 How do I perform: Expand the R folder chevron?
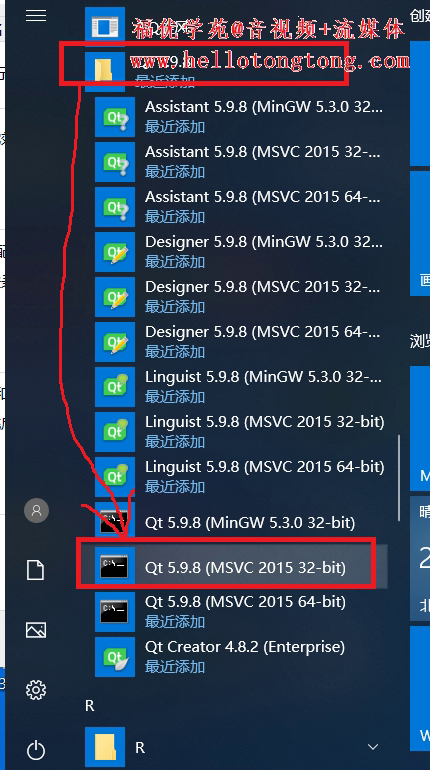pos(373,747)
